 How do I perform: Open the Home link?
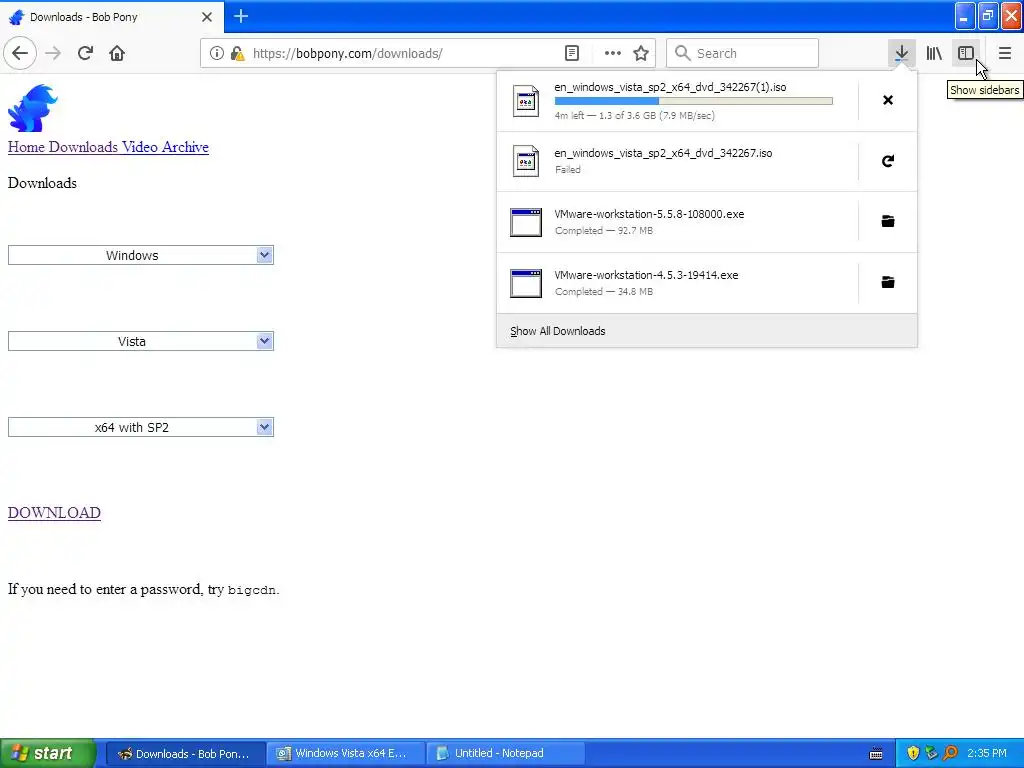pos(26,147)
